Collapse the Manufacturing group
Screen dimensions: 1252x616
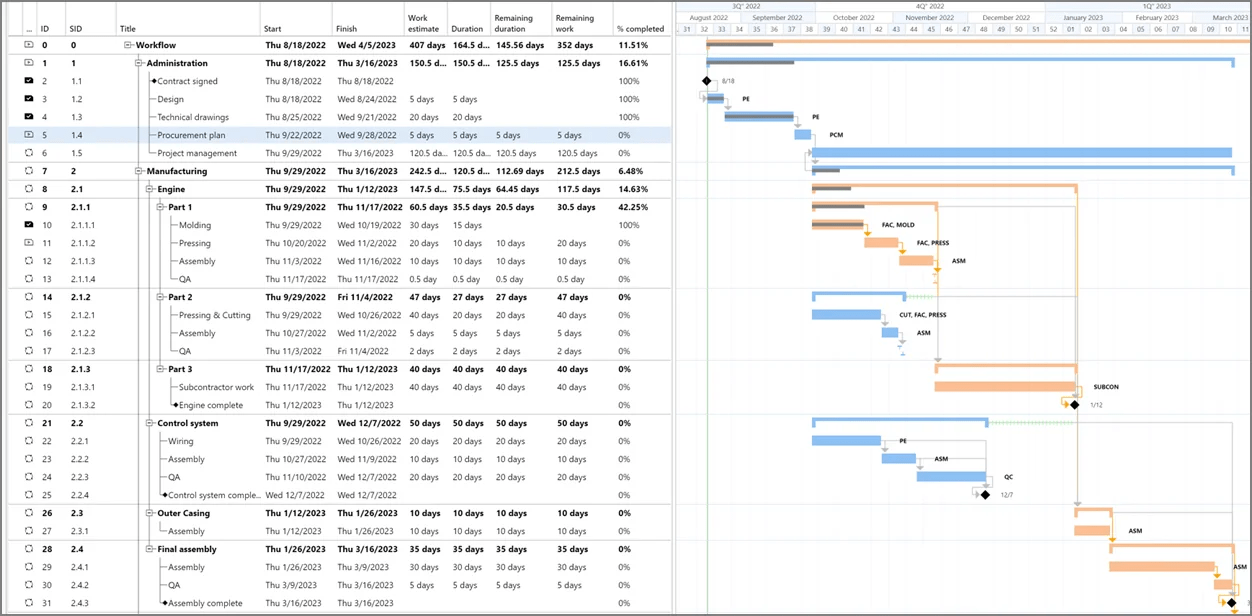point(139,171)
